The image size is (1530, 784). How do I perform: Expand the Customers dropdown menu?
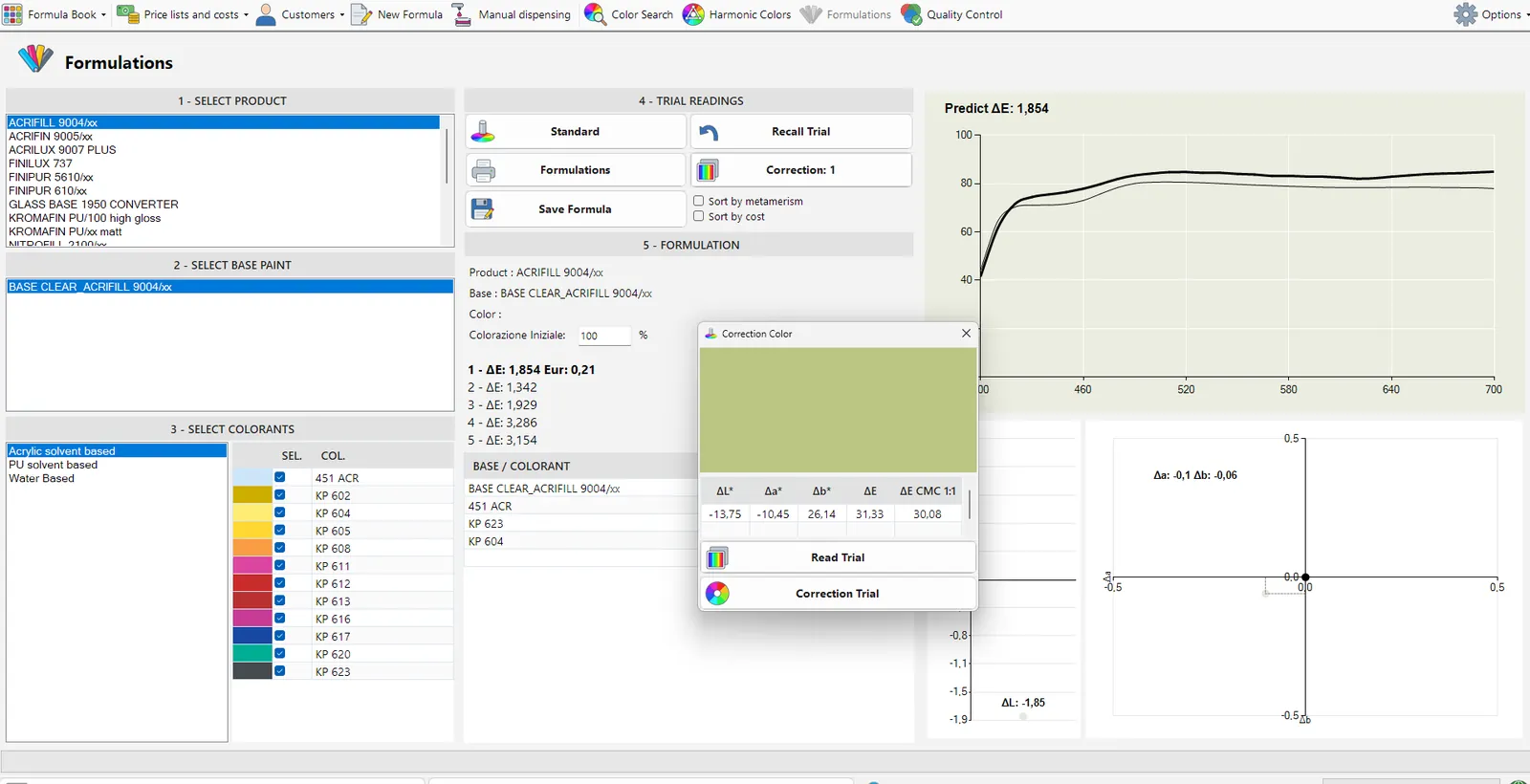[x=342, y=14]
